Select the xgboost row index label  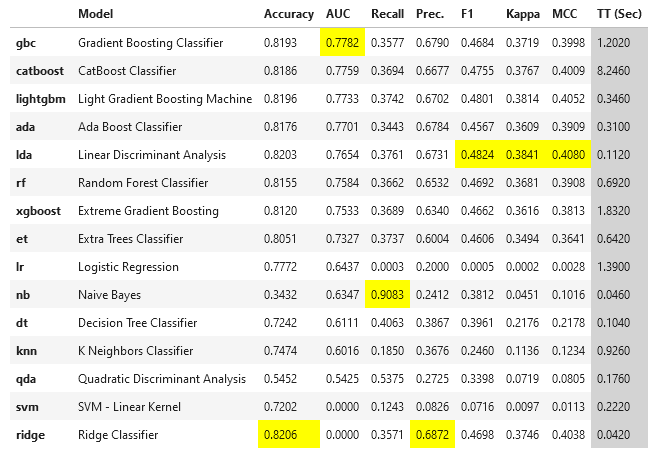(38, 211)
